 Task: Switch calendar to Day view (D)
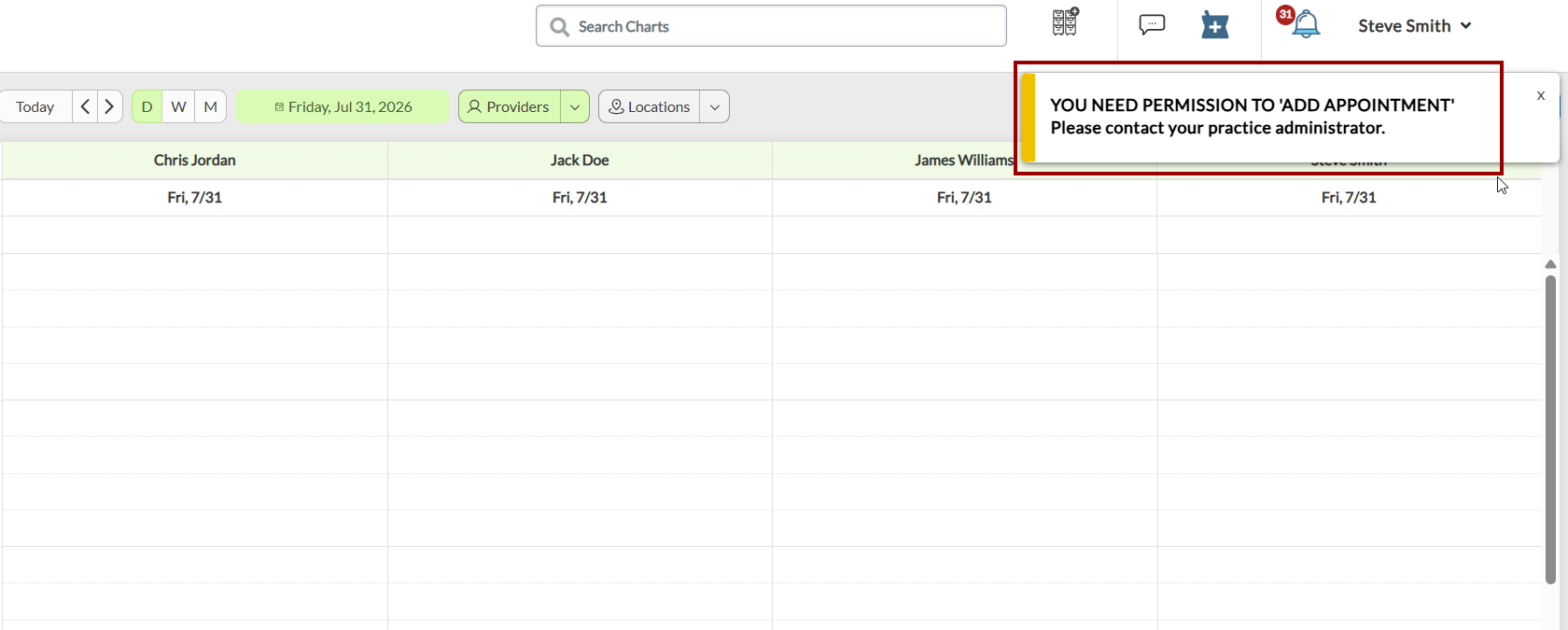point(147,106)
